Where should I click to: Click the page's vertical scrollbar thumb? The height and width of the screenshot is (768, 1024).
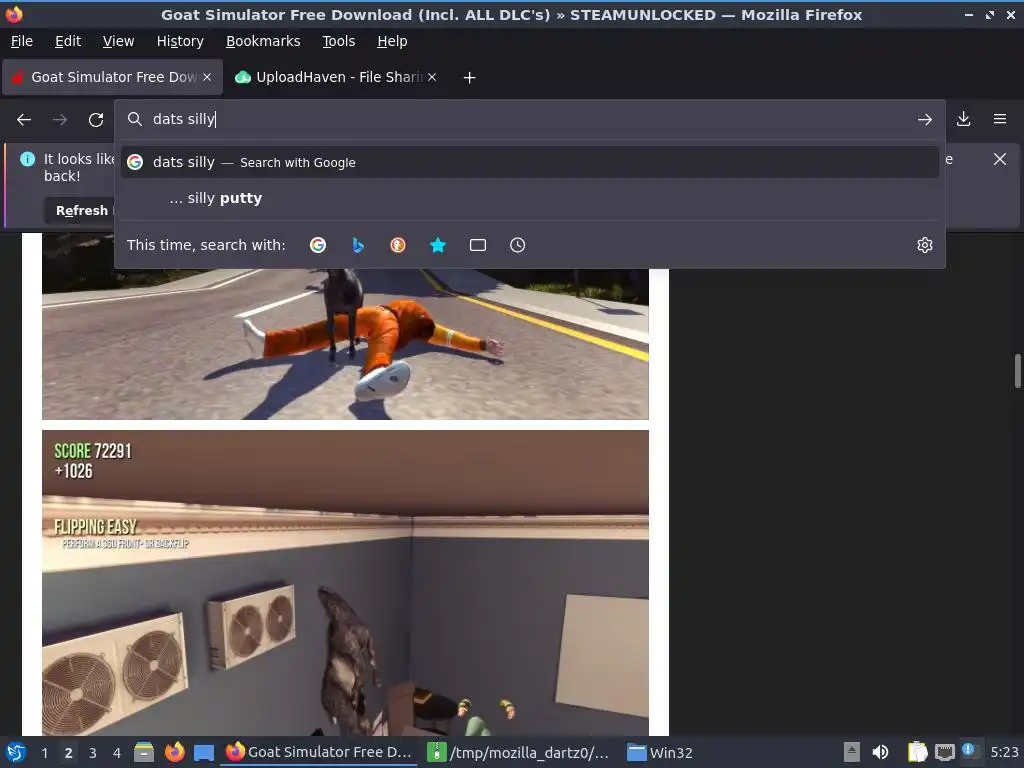[x=1017, y=371]
